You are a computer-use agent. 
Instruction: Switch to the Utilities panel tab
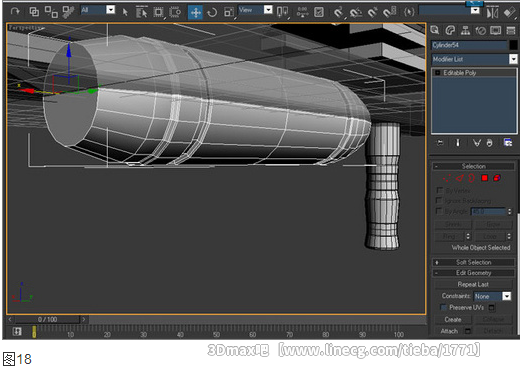(511, 30)
